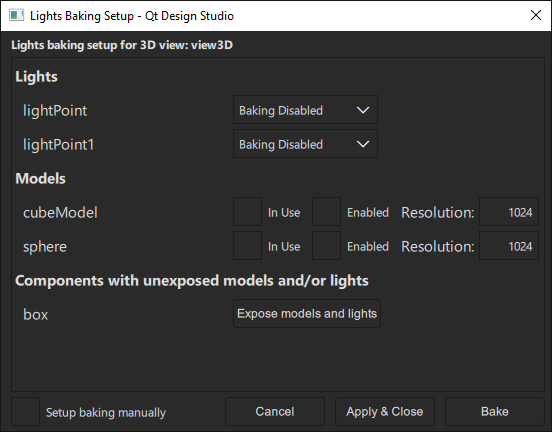
Task: Check the Setup baking manually checkbox
Action: (25, 412)
